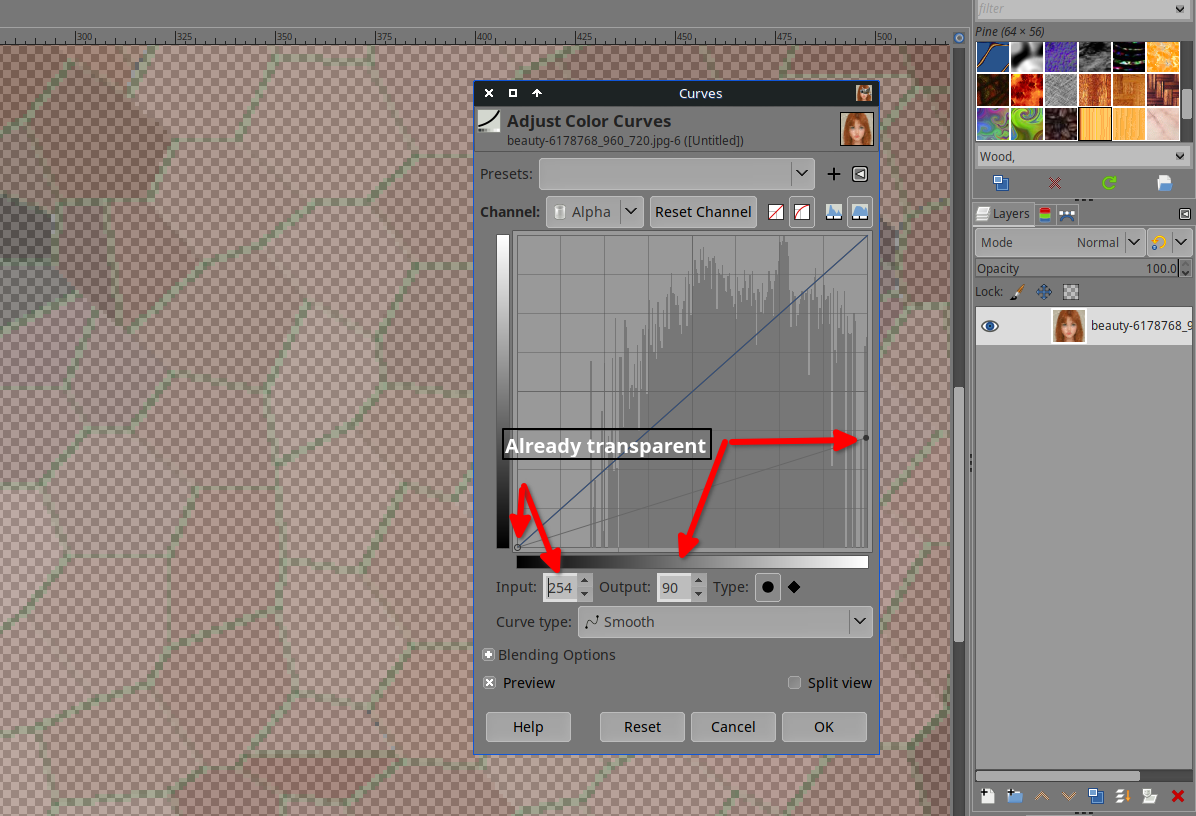The image size is (1196, 816).
Task: Add a layer mask icon
Action: point(1149,796)
